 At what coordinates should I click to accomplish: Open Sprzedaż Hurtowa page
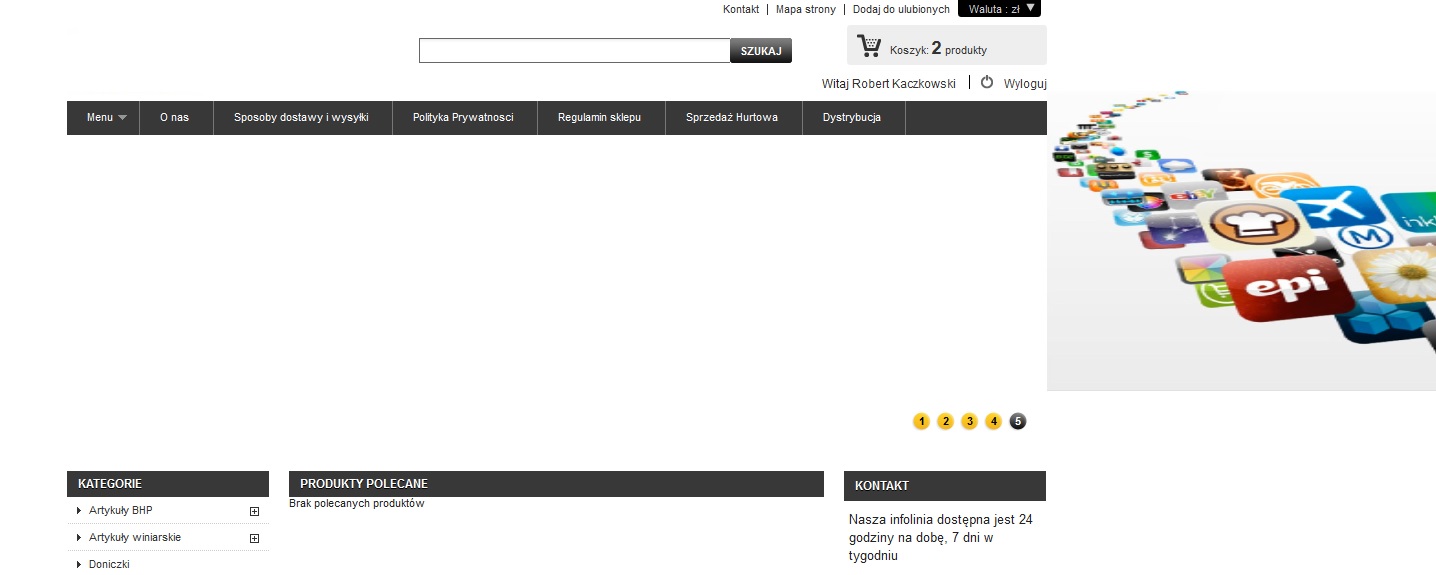pyautogui.click(x=732, y=117)
